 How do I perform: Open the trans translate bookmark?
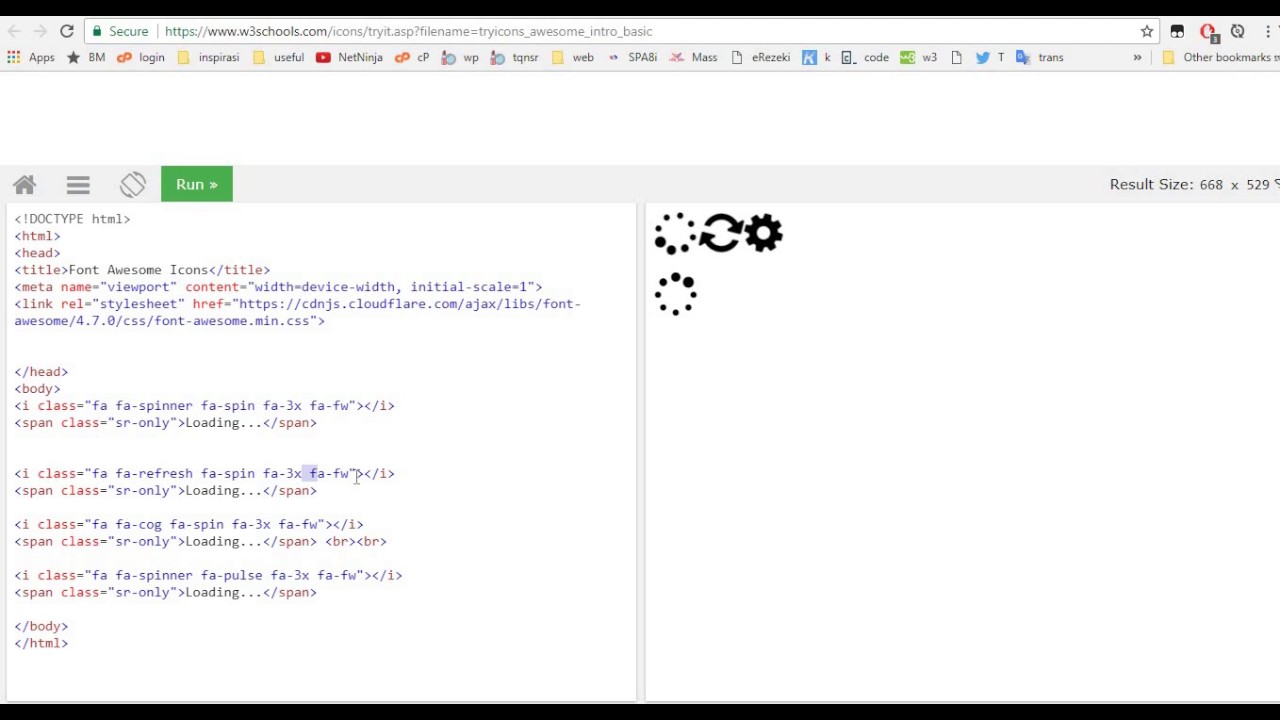click(x=1040, y=57)
